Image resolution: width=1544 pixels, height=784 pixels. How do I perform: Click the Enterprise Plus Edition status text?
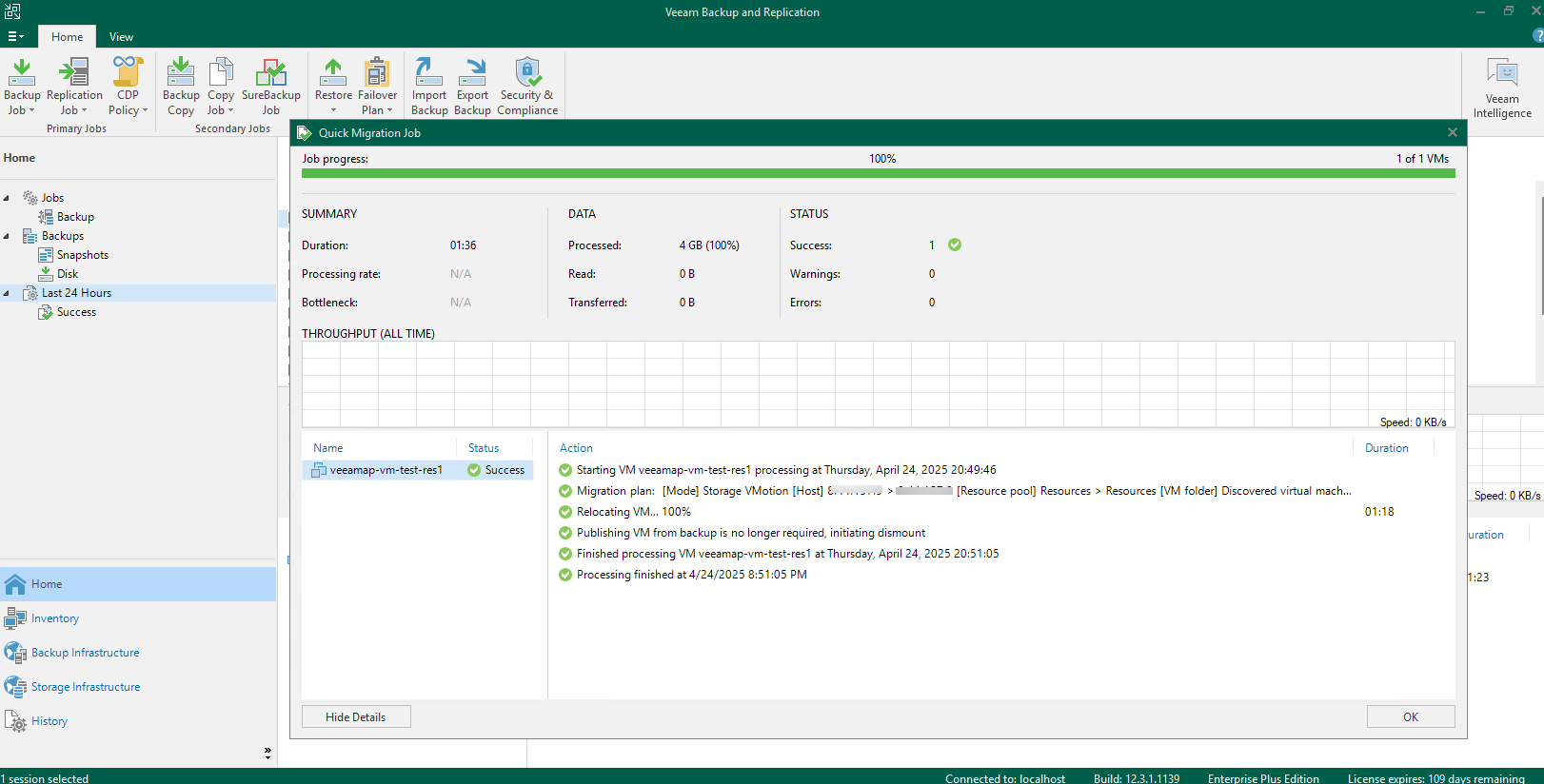pos(1263,778)
